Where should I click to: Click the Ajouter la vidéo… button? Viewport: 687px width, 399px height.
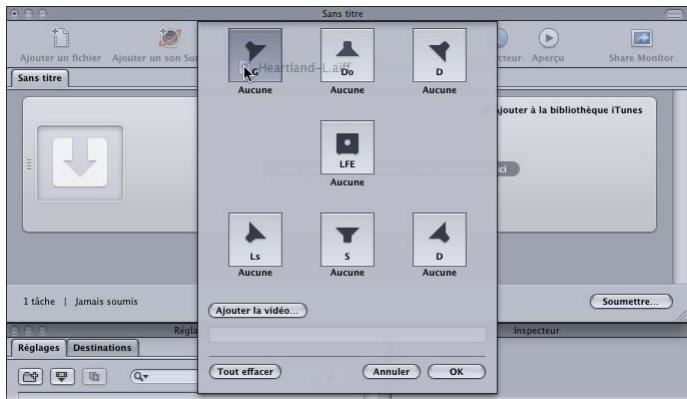(258, 311)
